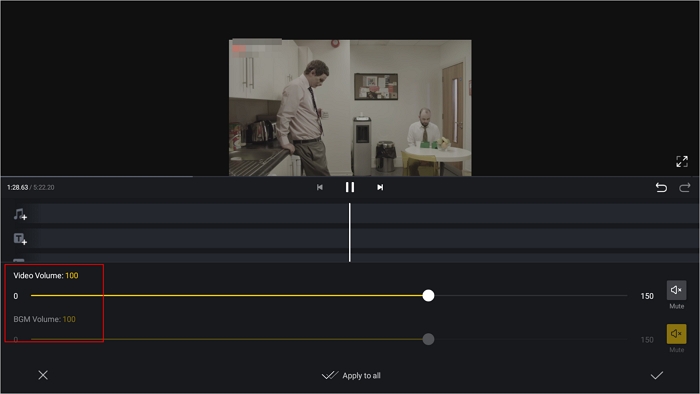
Task: Click the 1:28.63 timecode
Action: 17,187
